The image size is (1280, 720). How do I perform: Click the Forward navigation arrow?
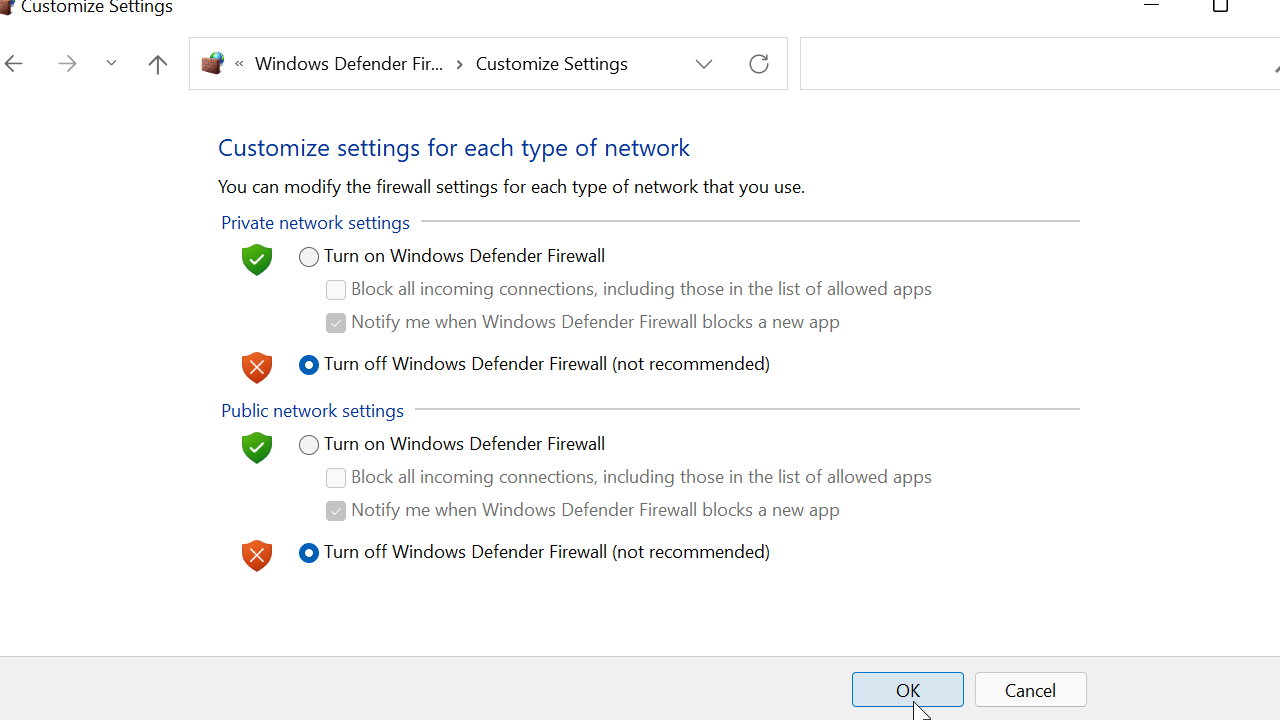(x=67, y=64)
